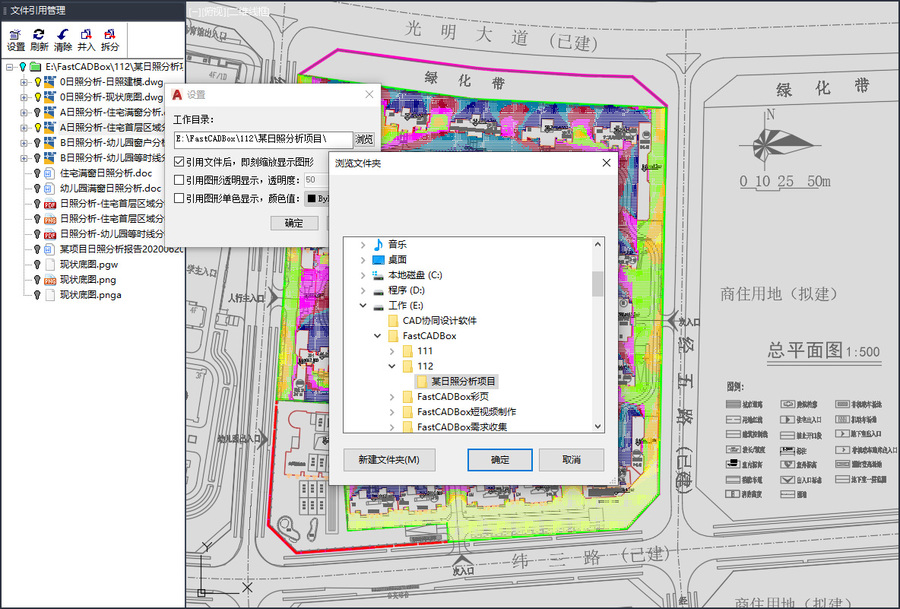Click the 工作目录 path input field
This screenshot has width=900, height=609.
[262, 139]
